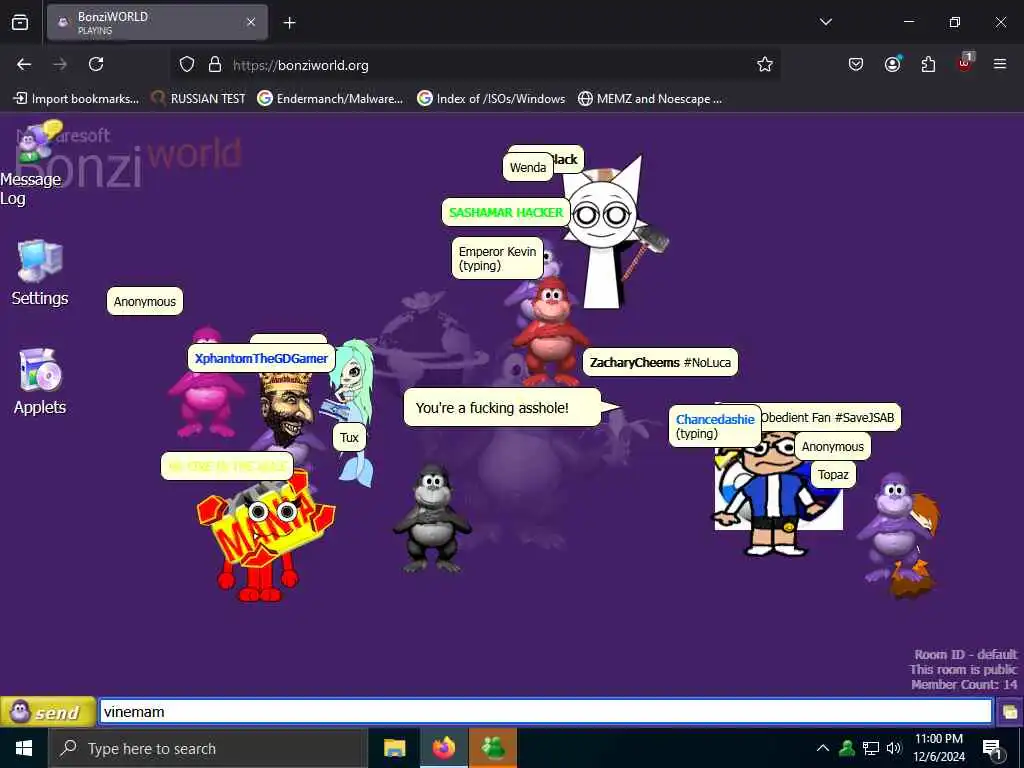Show hidden system tray icons
Viewport: 1024px width, 768px height.
(823, 748)
